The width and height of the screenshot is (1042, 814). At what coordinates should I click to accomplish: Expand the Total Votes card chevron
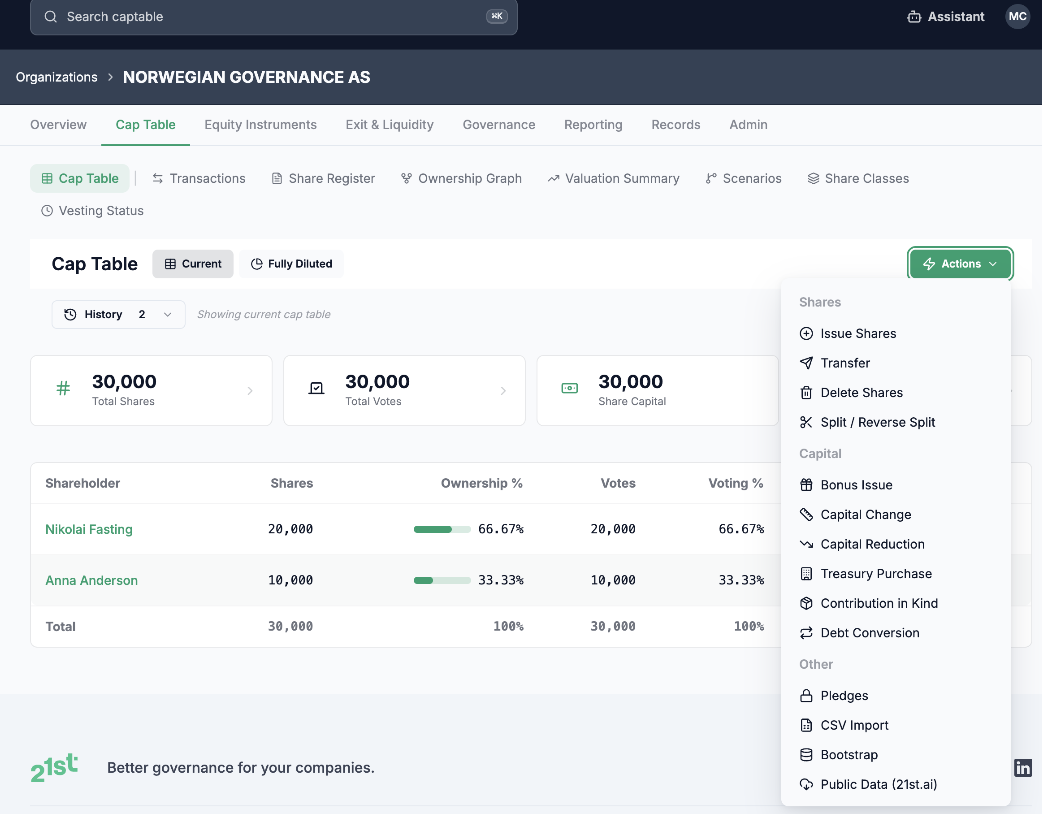[x=503, y=391]
